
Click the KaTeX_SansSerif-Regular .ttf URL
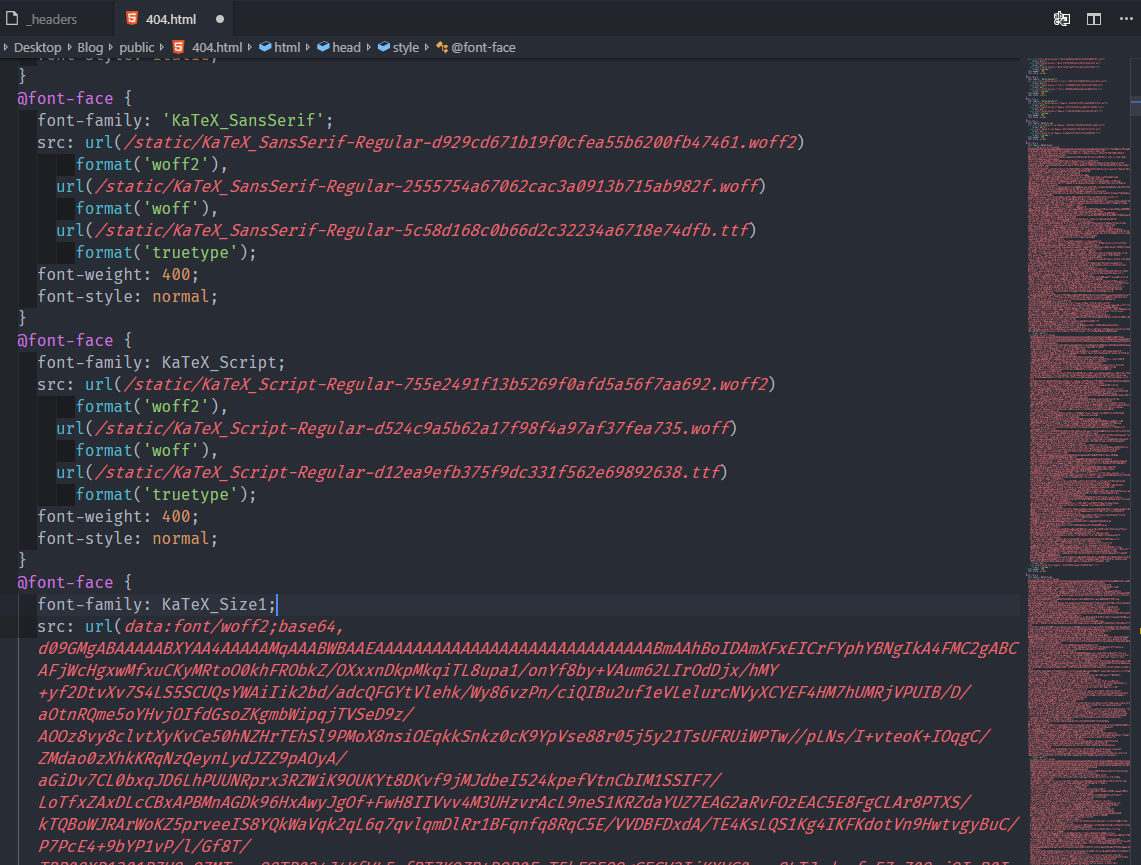tap(422, 230)
